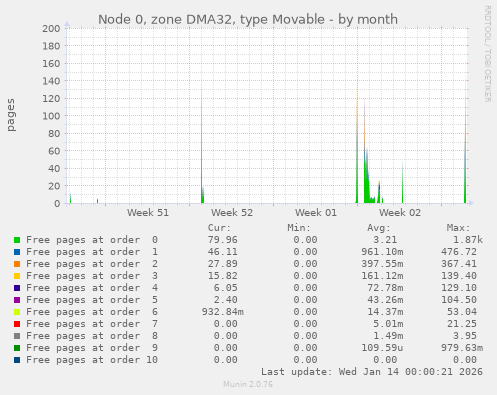
Task: Click the 'Avg:' column header
Action: (x=379, y=228)
